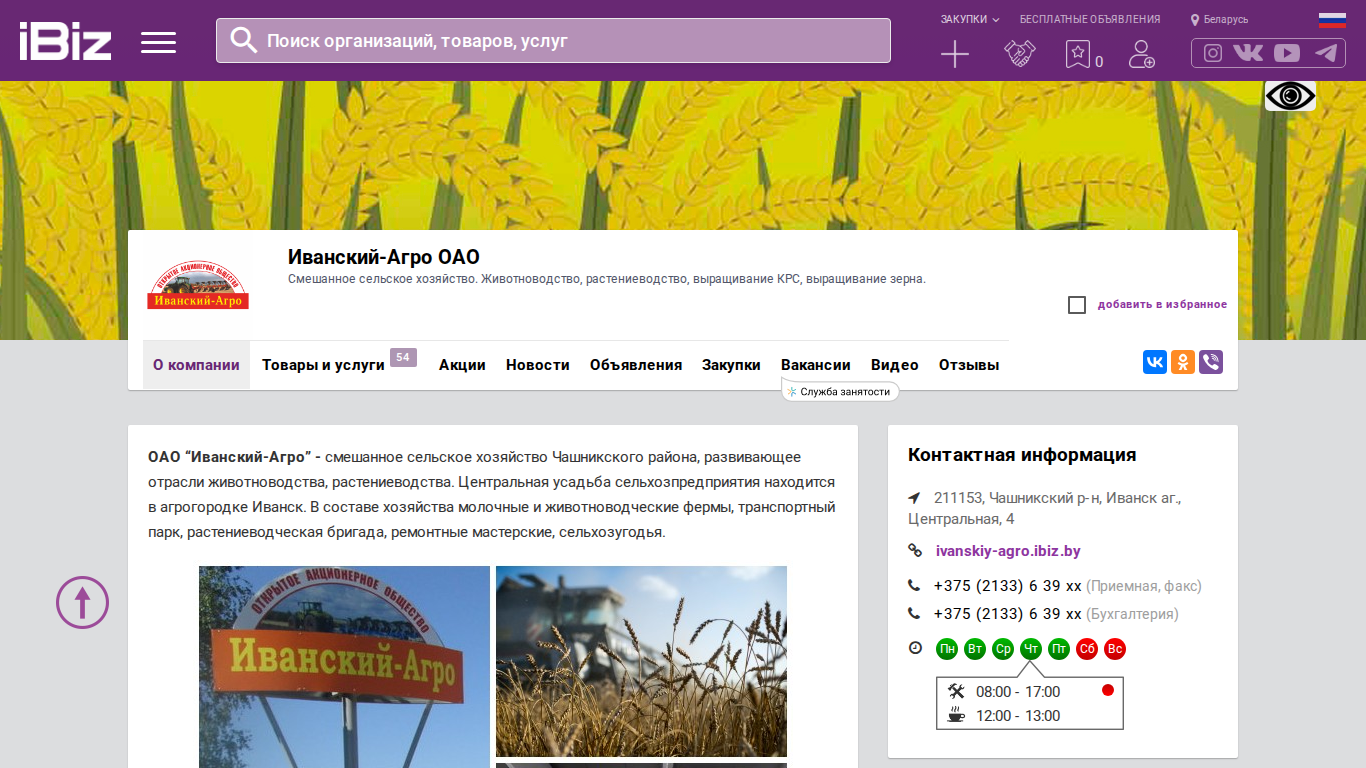Open the YouTube header icon
This screenshot has width=1366, height=768.
click(1287, 53)
